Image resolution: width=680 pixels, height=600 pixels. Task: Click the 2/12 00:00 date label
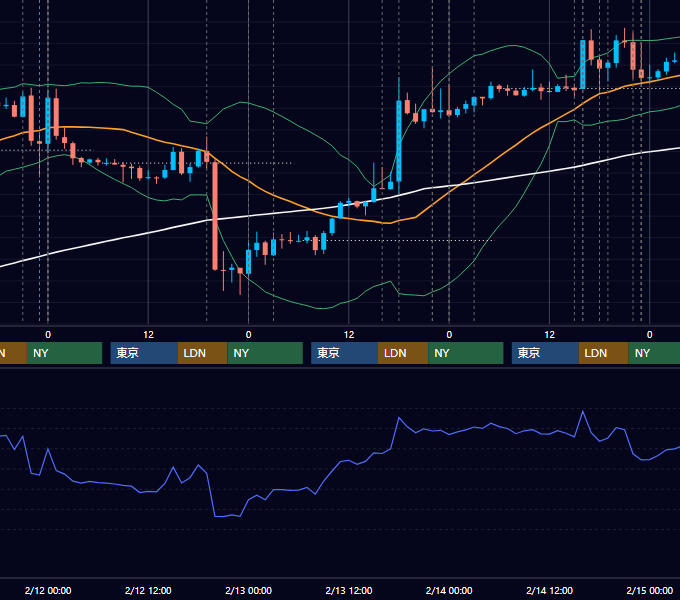pos(48,590)
